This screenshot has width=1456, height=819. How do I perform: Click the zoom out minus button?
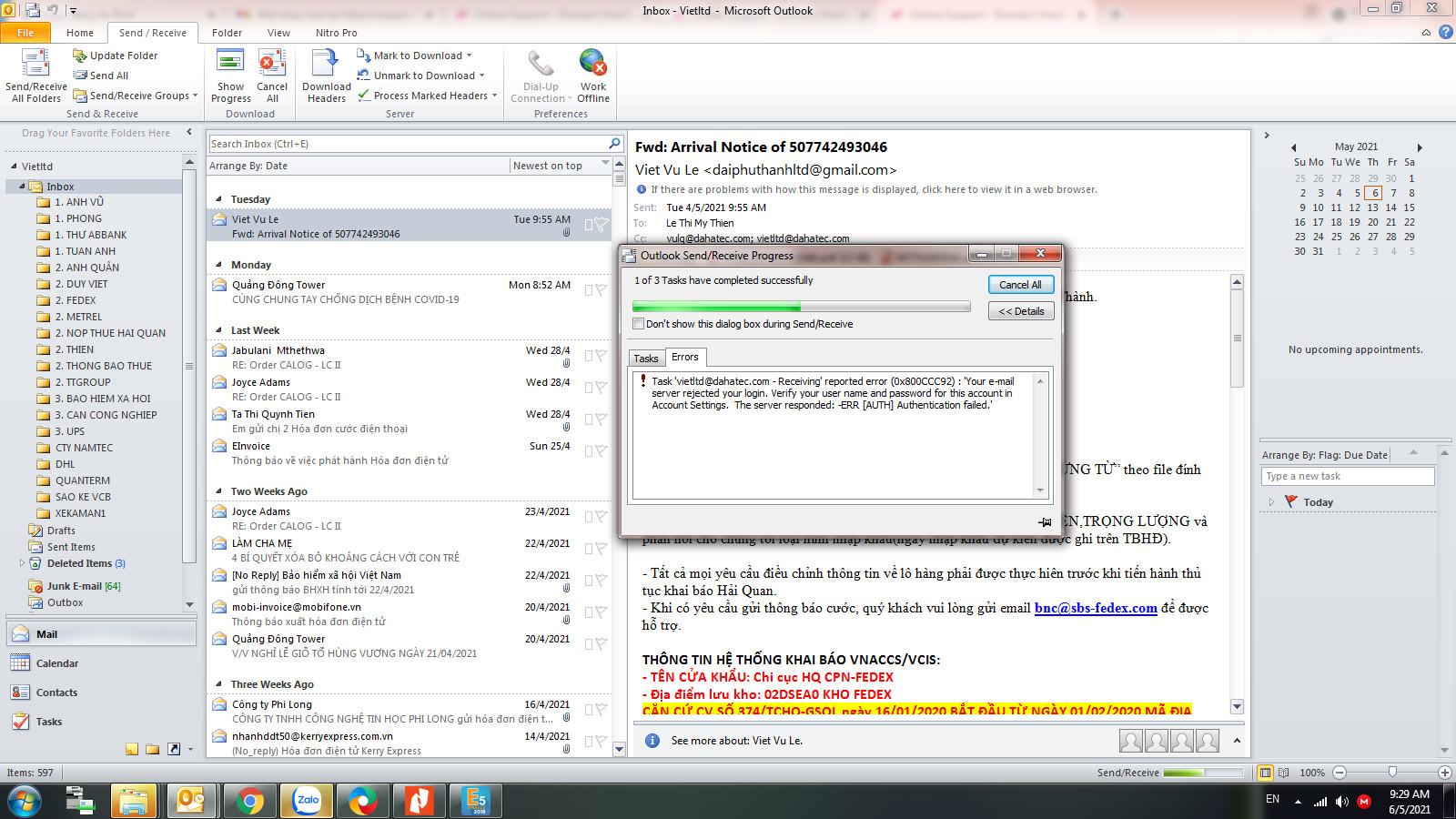pos(1340,773)
